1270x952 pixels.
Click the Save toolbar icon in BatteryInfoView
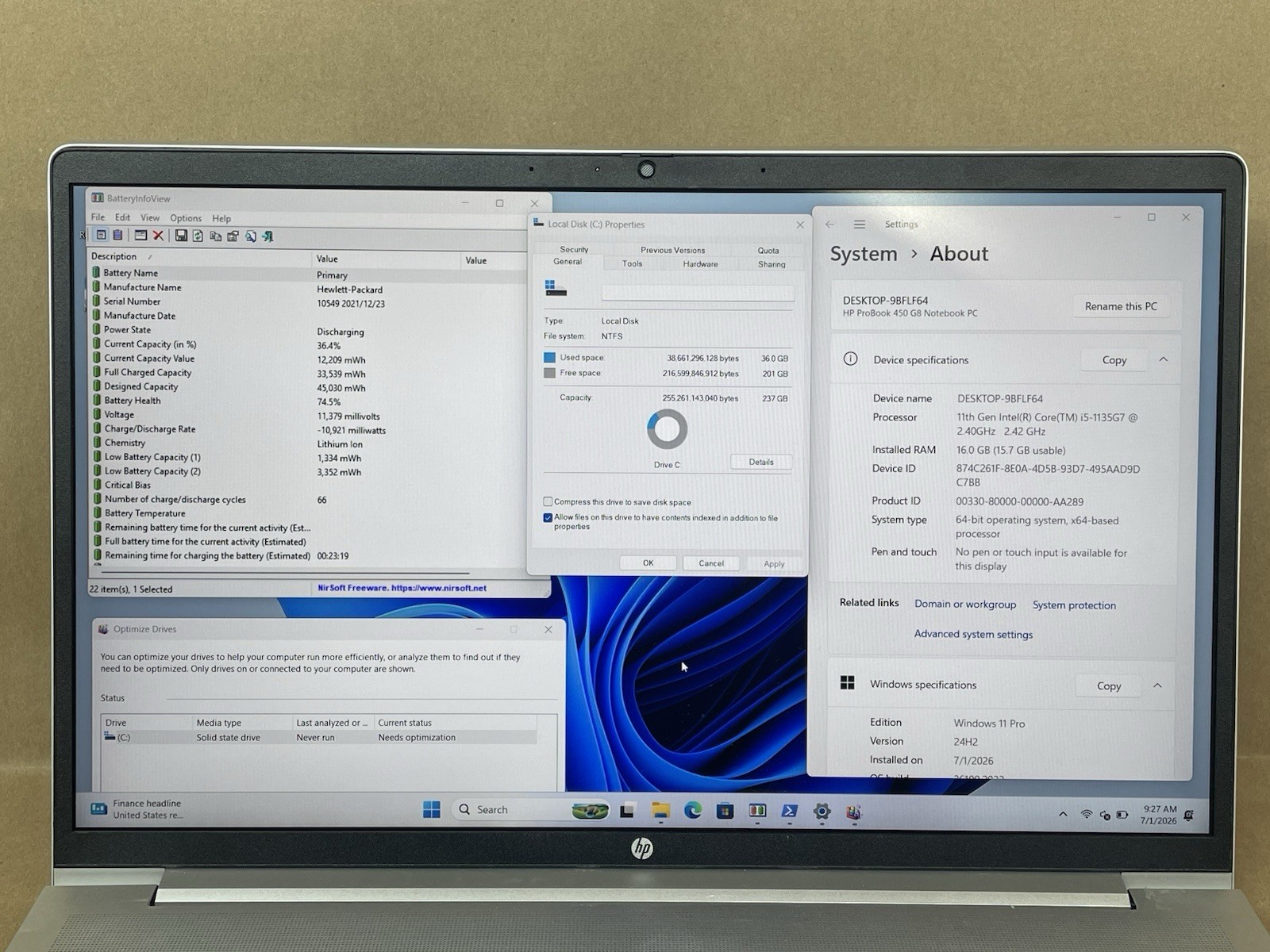point(181,236)
